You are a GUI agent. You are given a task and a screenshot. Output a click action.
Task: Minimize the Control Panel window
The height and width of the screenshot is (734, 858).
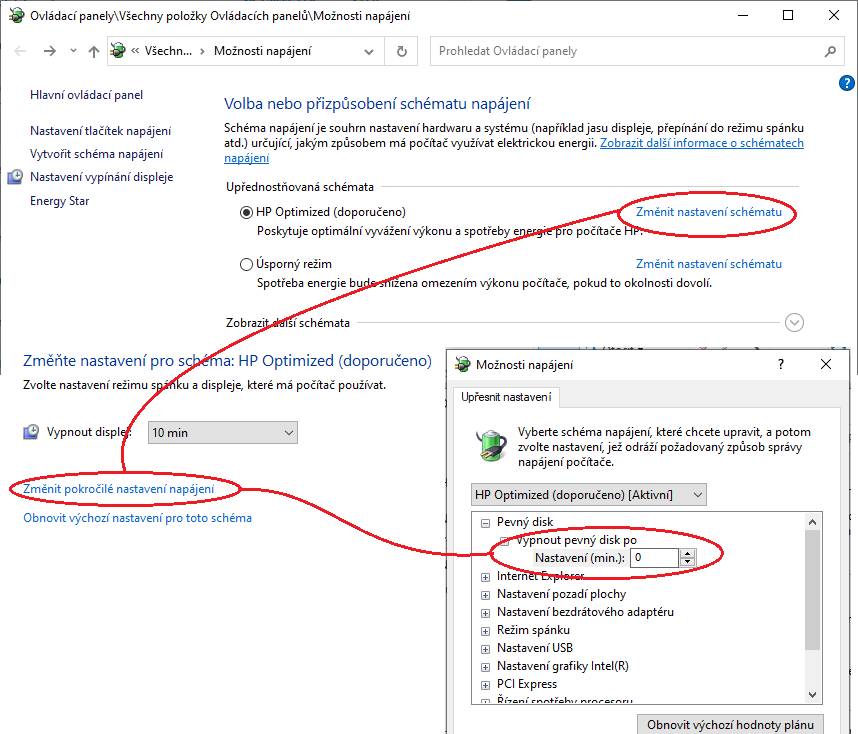click(x=743, y=15)
